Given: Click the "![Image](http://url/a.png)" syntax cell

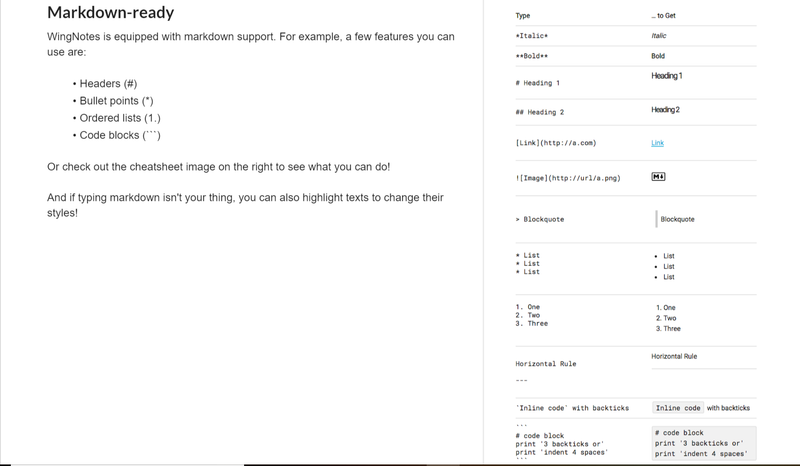Looking at the screenshot, I should (568, 178).
